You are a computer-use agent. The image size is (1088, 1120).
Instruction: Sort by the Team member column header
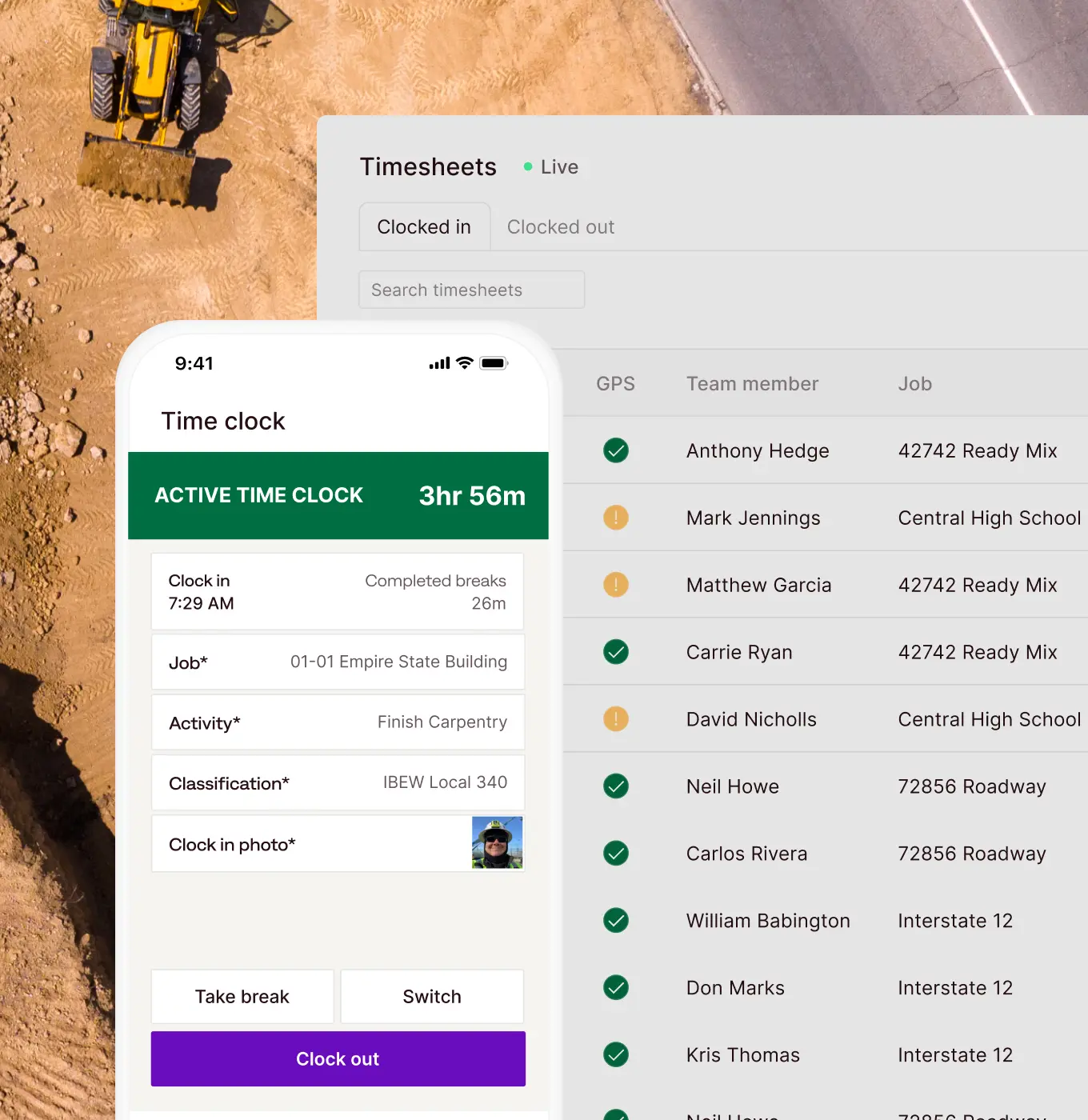click(753, 384)
